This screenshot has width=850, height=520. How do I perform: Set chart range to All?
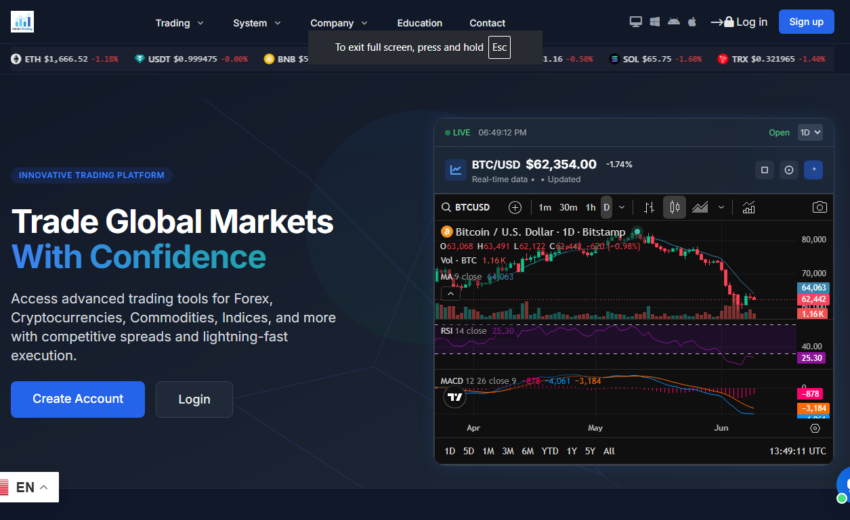click(x=609, y=451)
